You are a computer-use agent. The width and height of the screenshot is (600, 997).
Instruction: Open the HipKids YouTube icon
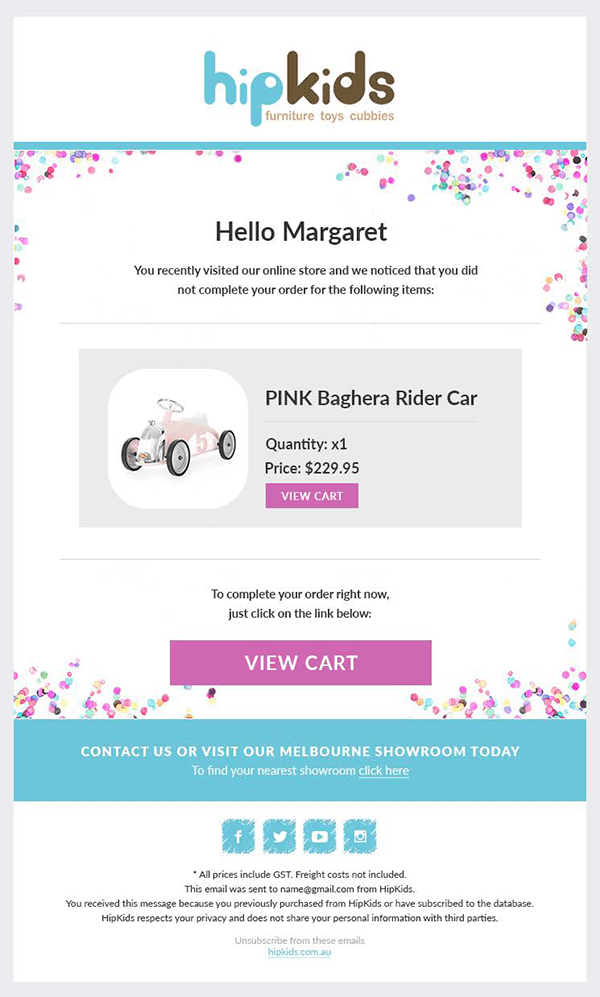click(320, 836)
